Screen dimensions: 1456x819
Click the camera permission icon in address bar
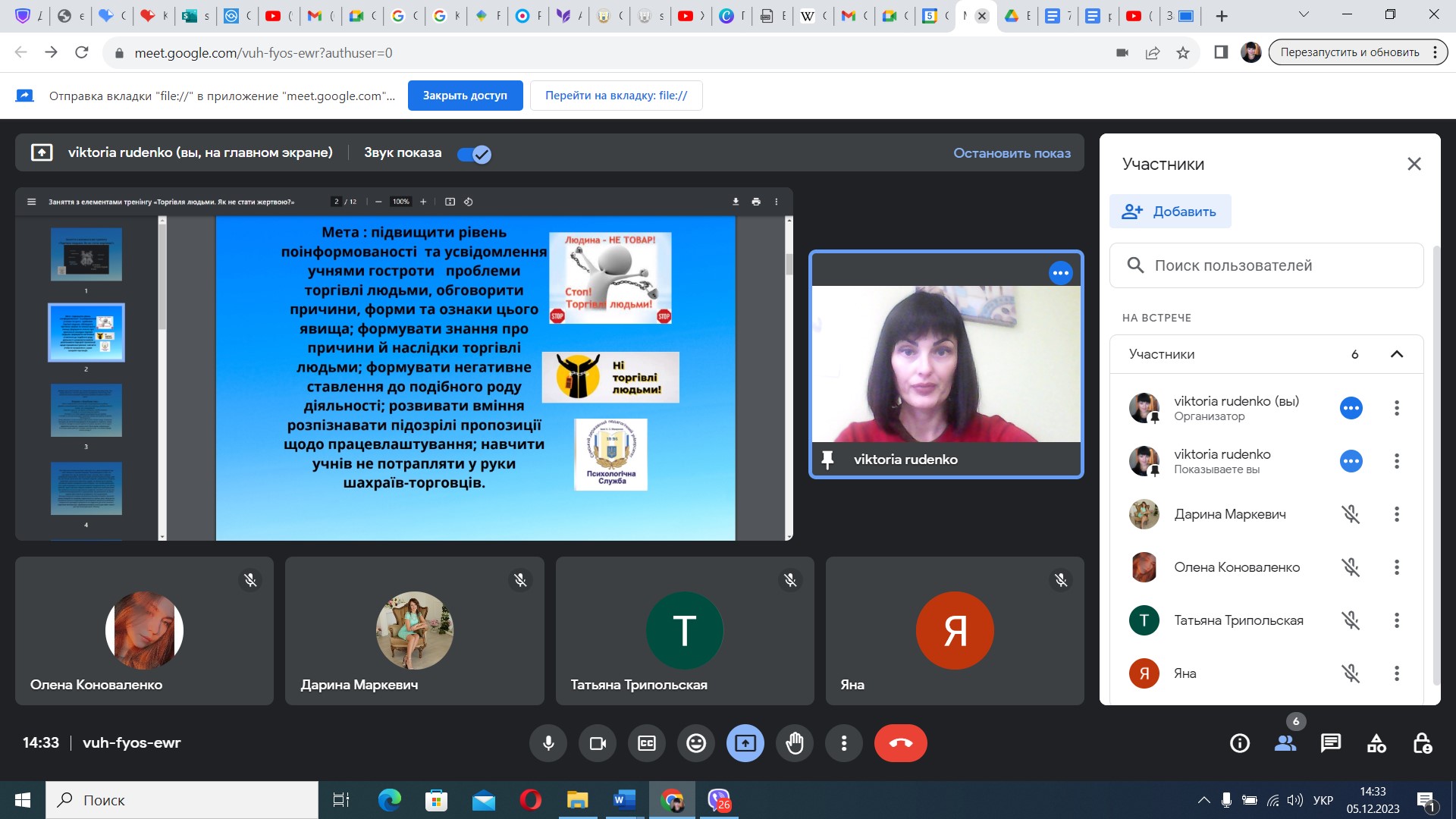click(1122, 52)
